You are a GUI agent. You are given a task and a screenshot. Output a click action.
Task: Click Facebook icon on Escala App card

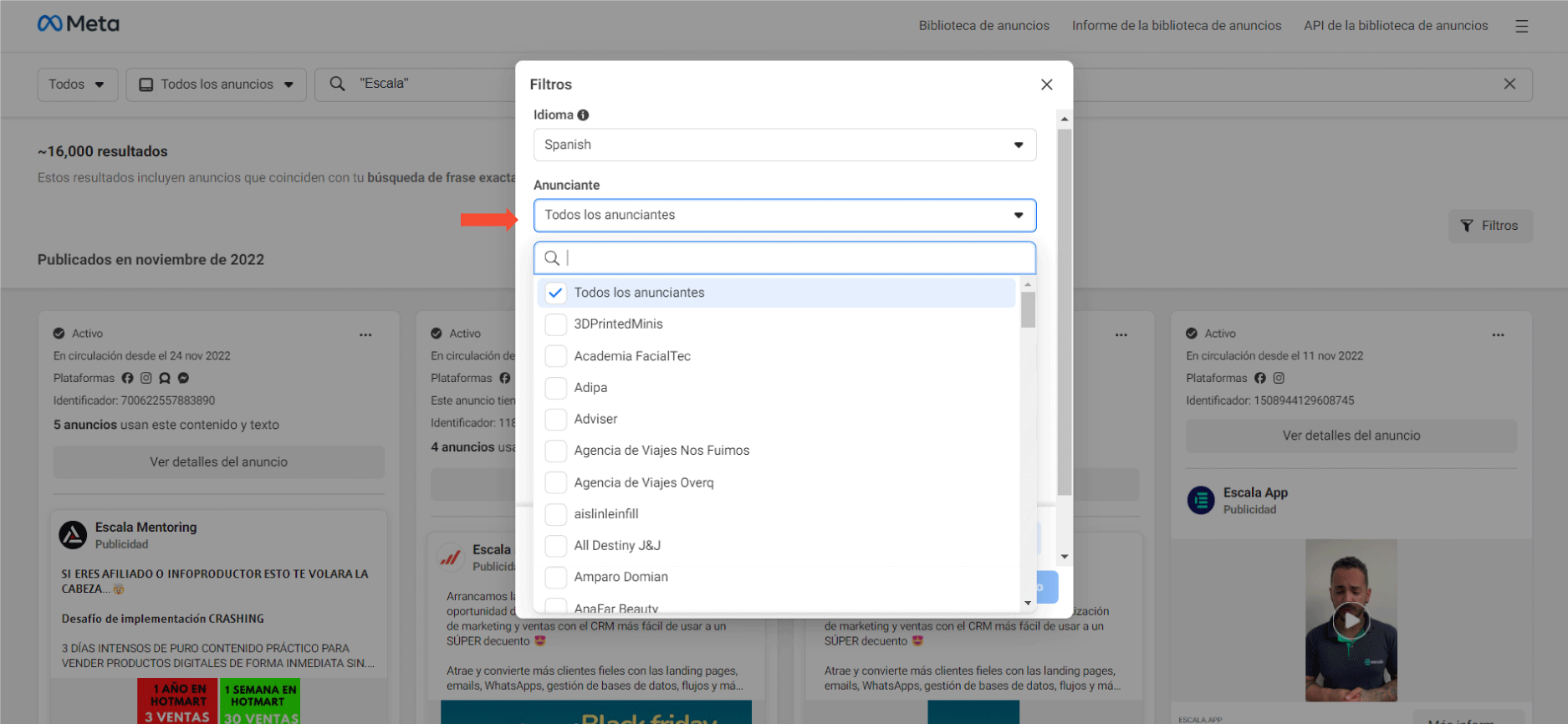1260,378
